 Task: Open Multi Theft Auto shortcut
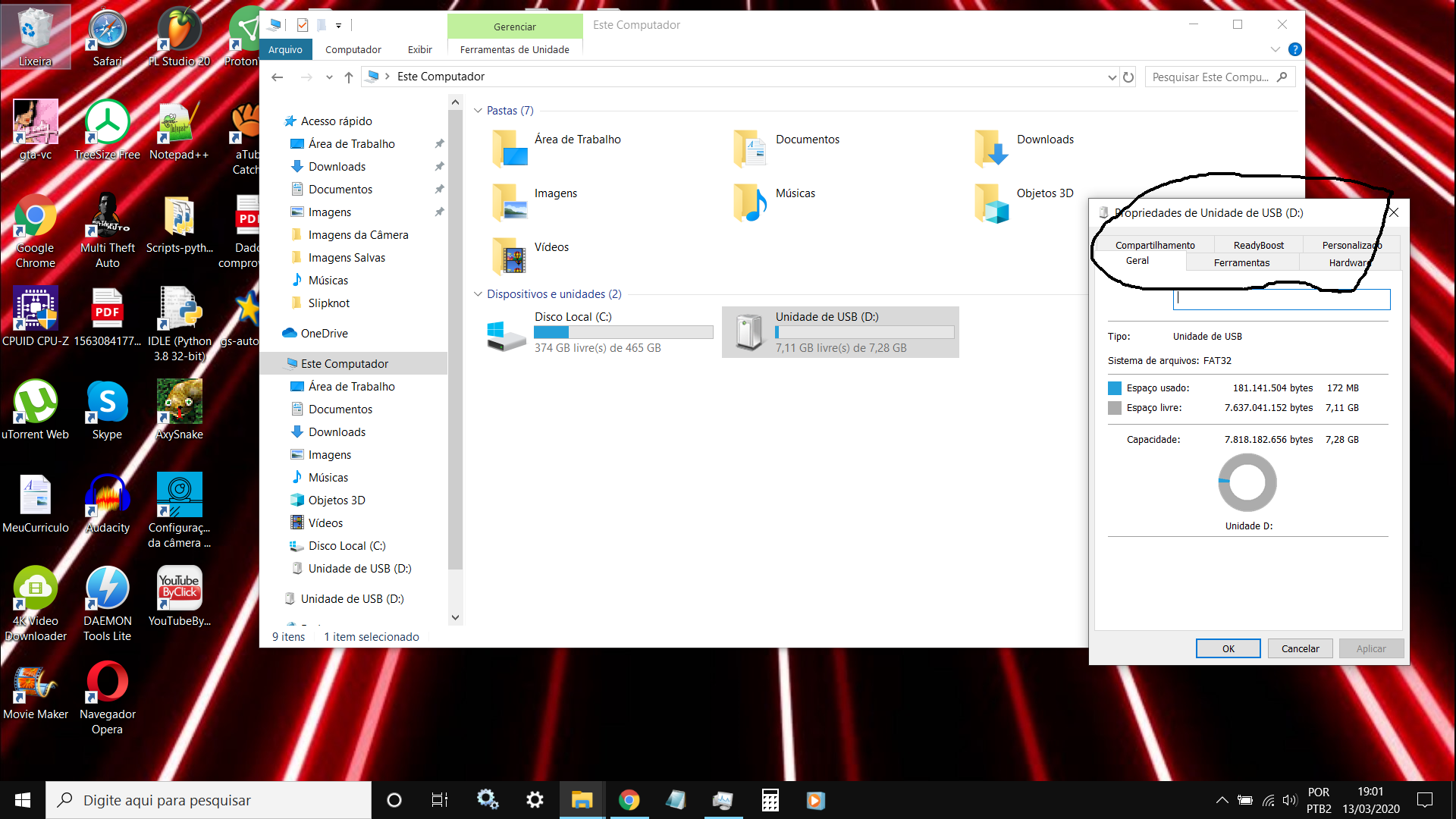[107, 231]
